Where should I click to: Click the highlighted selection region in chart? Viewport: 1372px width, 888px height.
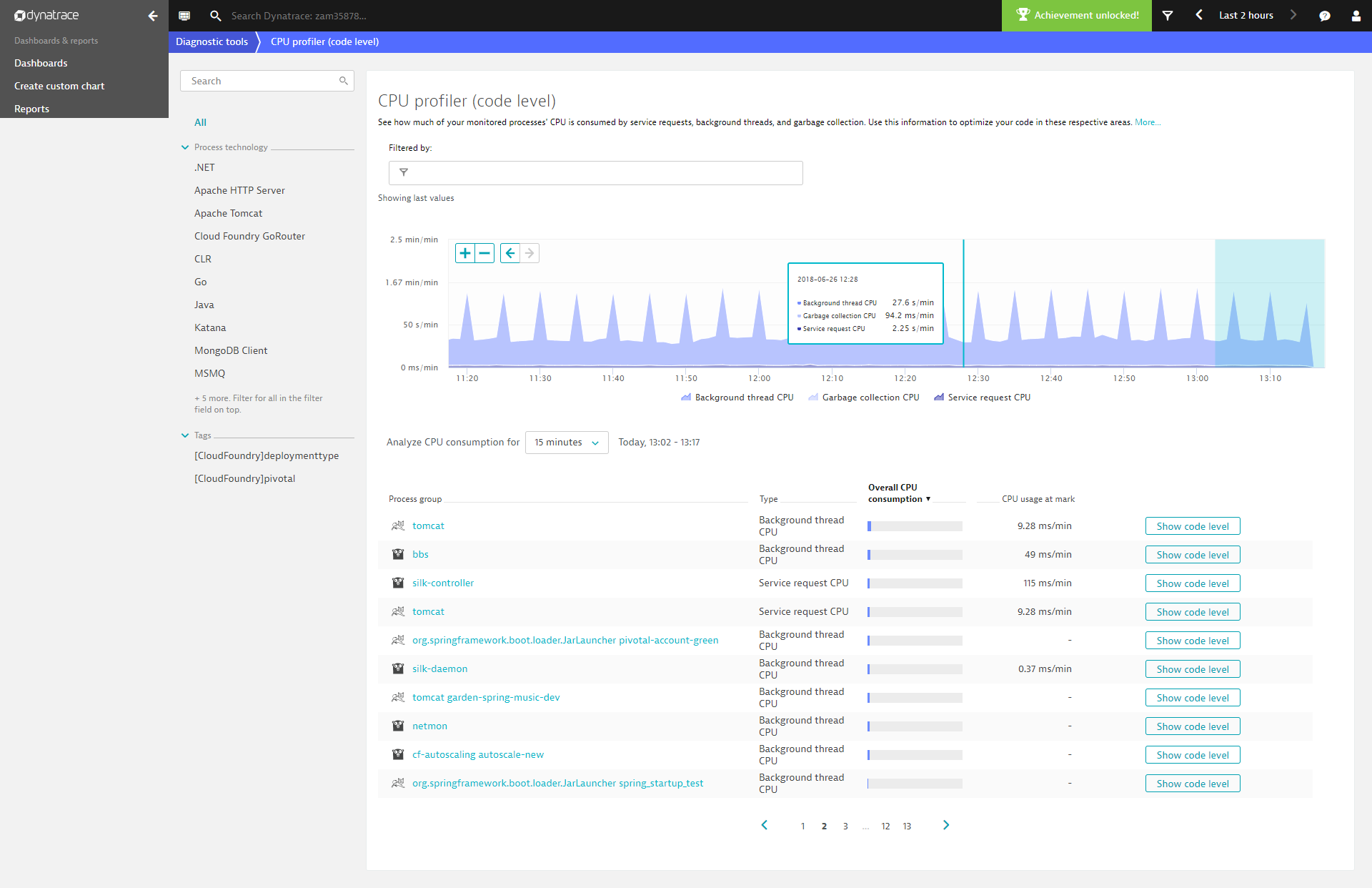point(1269,303)
